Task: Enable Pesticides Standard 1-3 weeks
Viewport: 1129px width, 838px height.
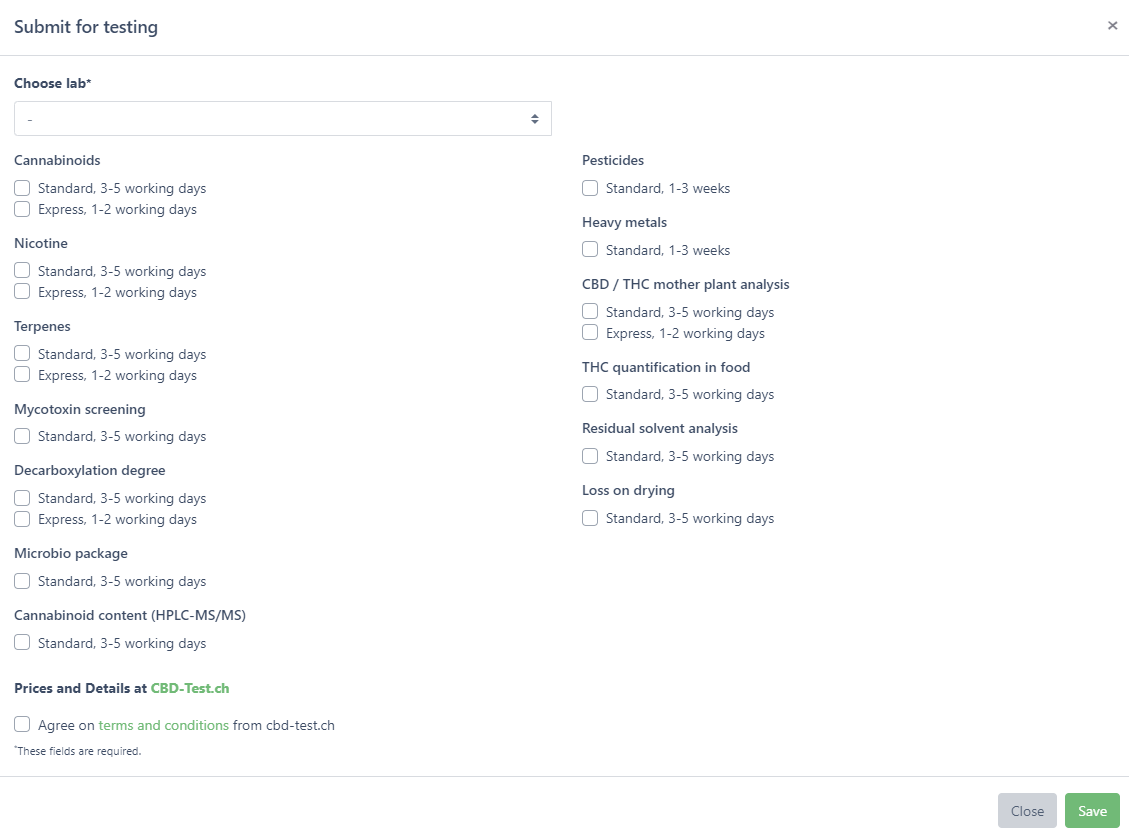Action: pos(590,188)
